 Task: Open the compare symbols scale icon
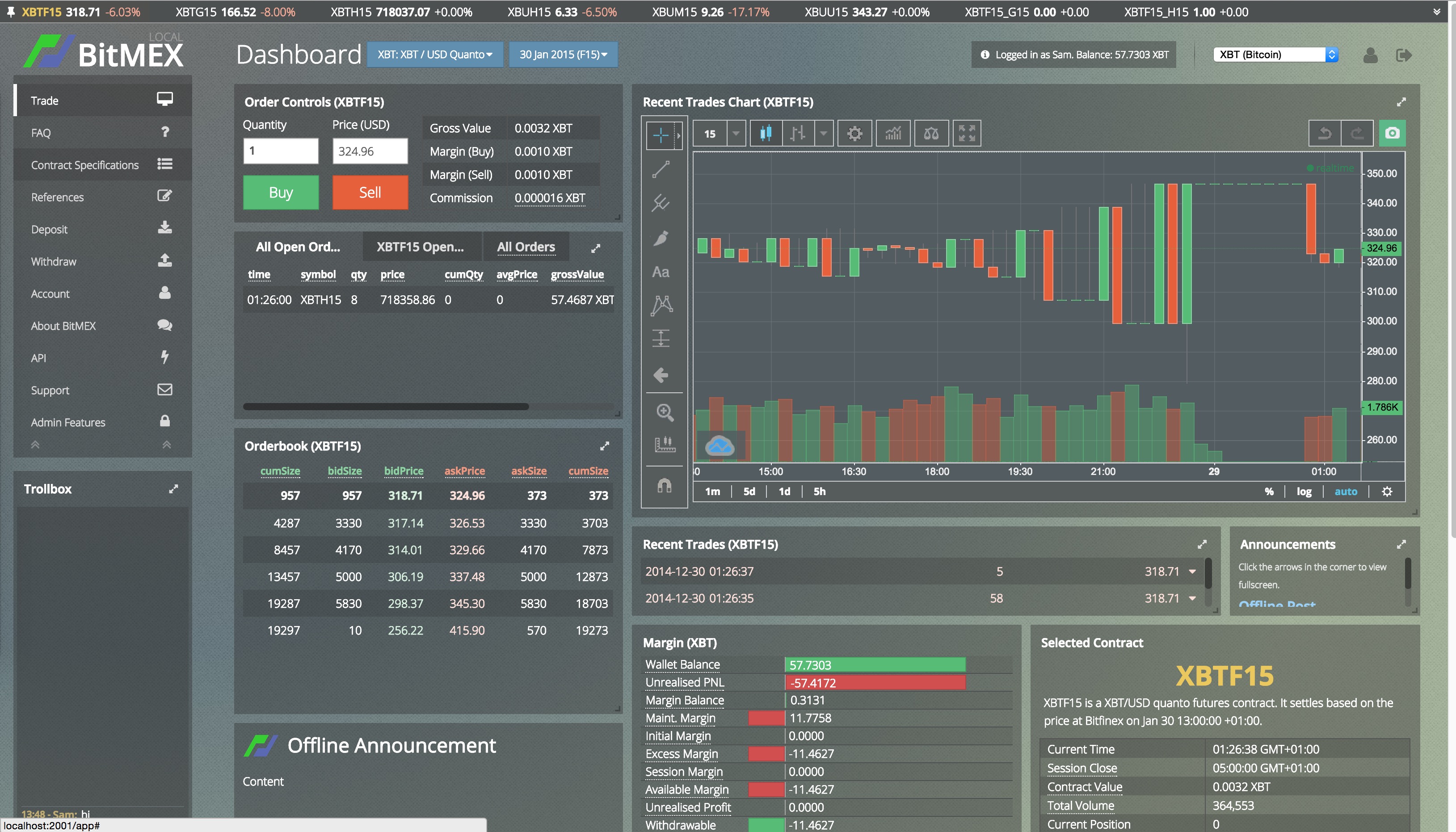(x=931, y=134)
